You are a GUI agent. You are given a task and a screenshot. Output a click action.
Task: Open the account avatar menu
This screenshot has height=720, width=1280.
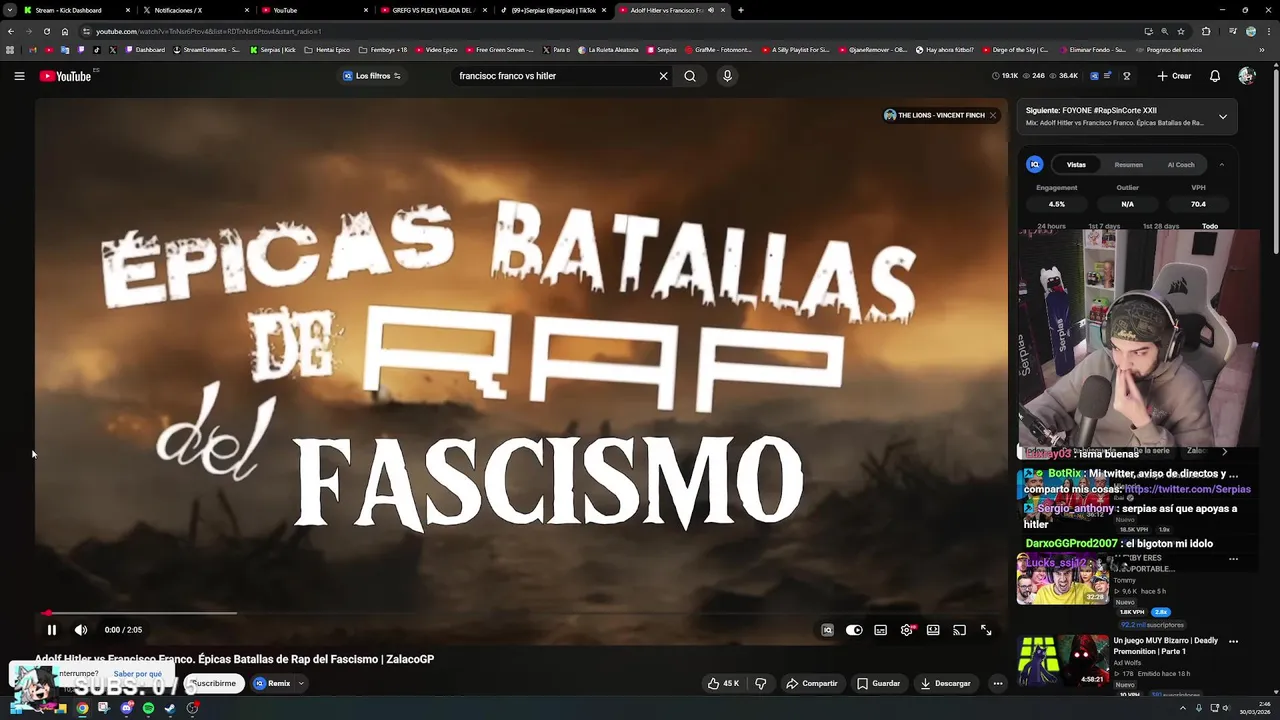coord(1246,76)
